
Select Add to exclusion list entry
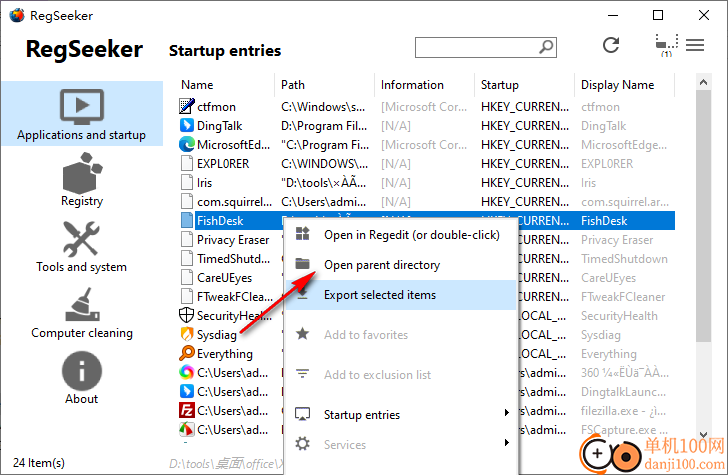click(x=401, y=375)
